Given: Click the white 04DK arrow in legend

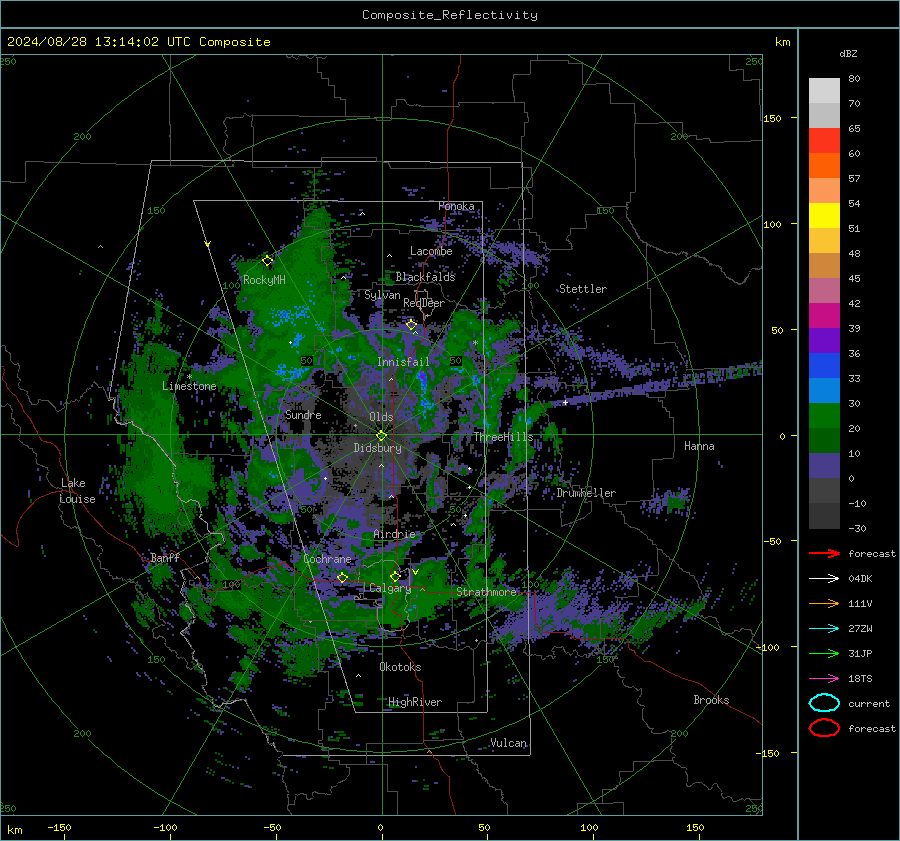Looking at the screenshot, I should point(824,579).
